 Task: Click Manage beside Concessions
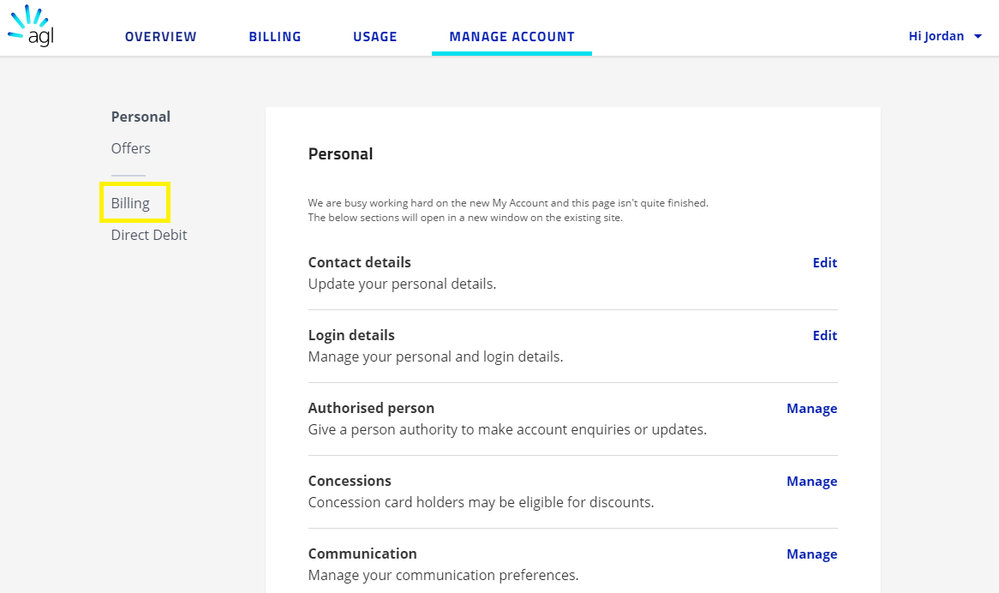(812, 482)
